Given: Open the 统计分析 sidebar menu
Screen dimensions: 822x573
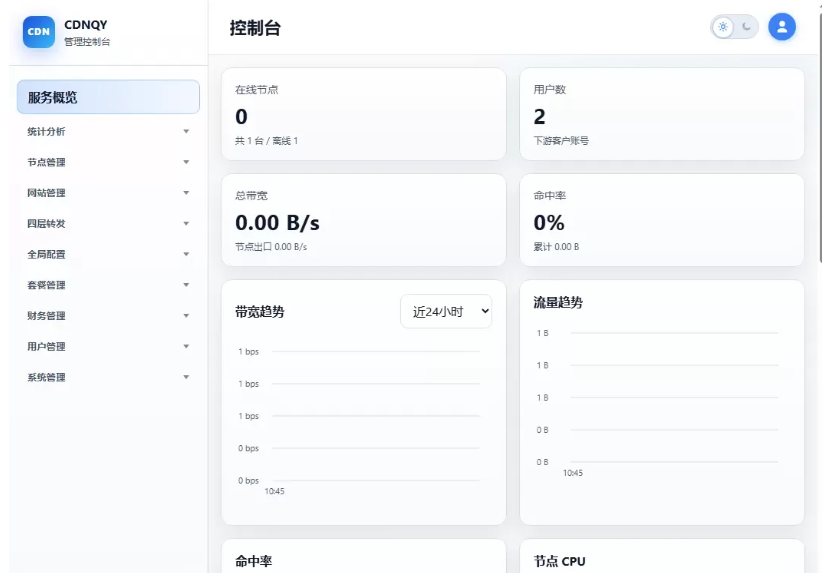Looking at the screenshot, I should point(109,132).
